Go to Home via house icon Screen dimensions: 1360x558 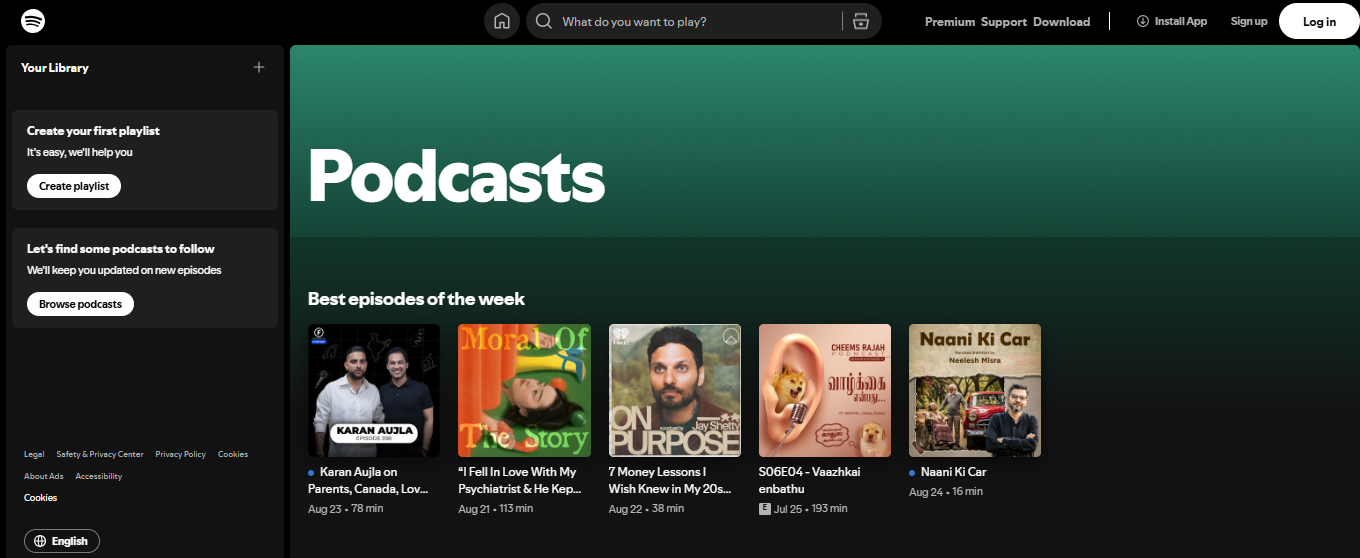click(x=502, y=21)
